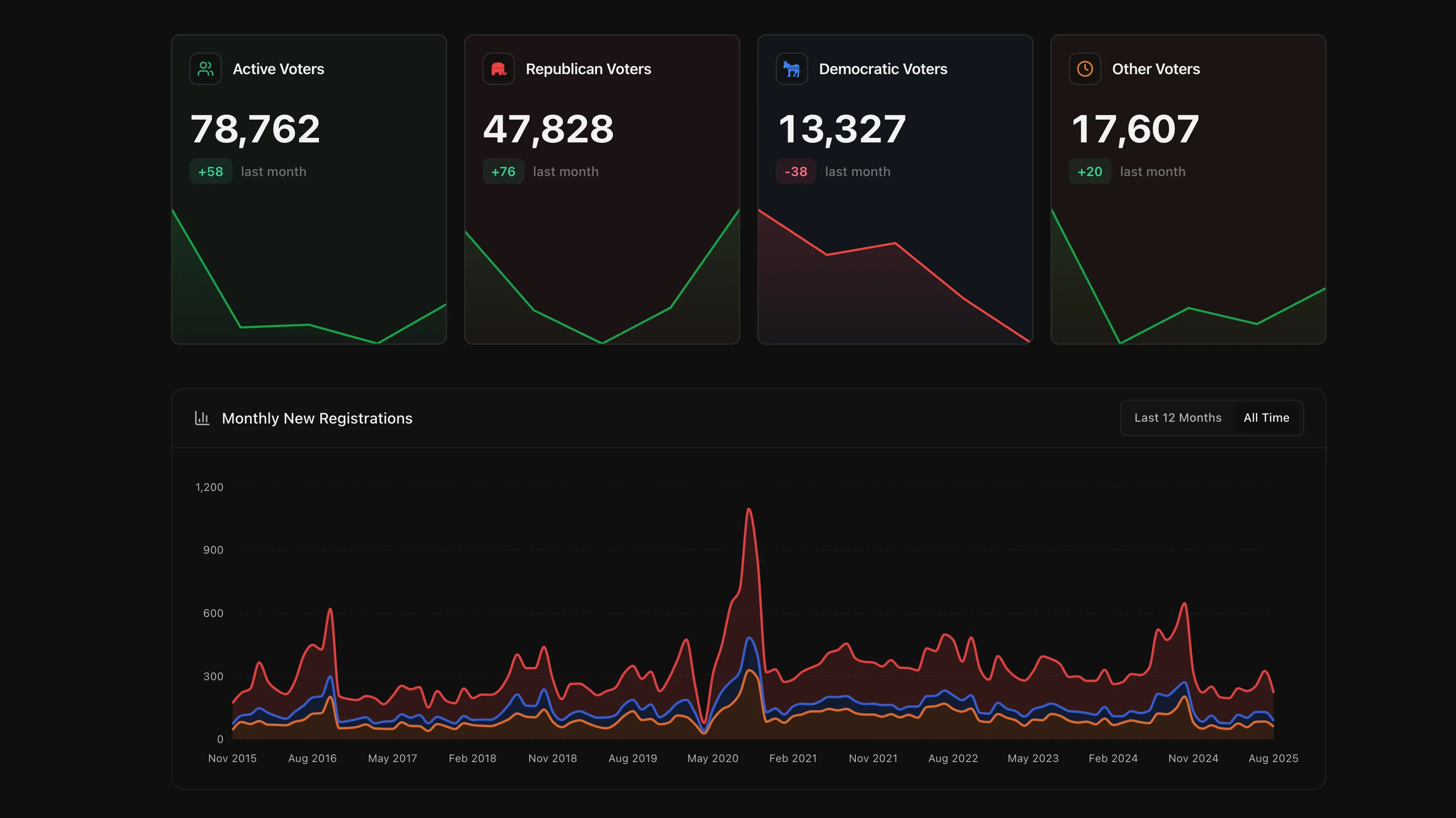
Task: Click the Other Voters total 17,607
Action: click(x=1135, y=129)
